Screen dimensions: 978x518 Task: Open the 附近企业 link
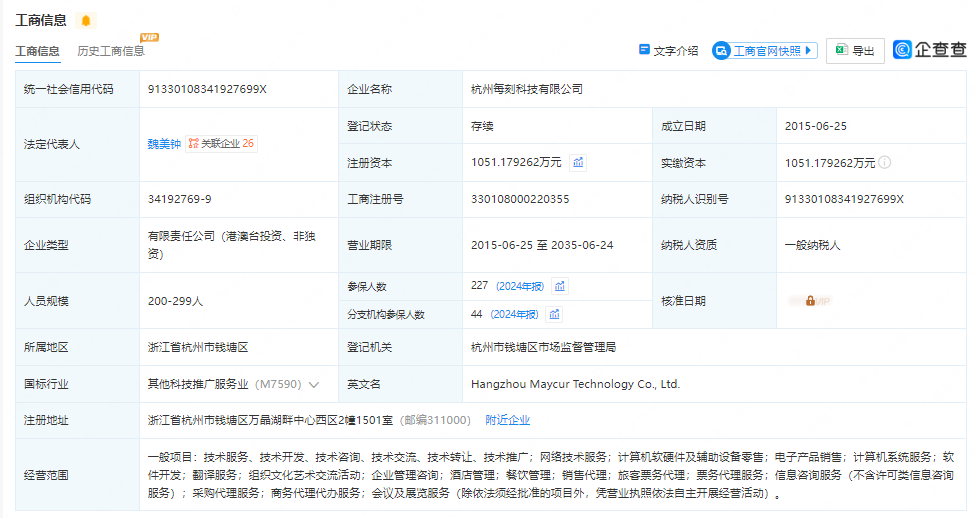click(x=507, y=420)
